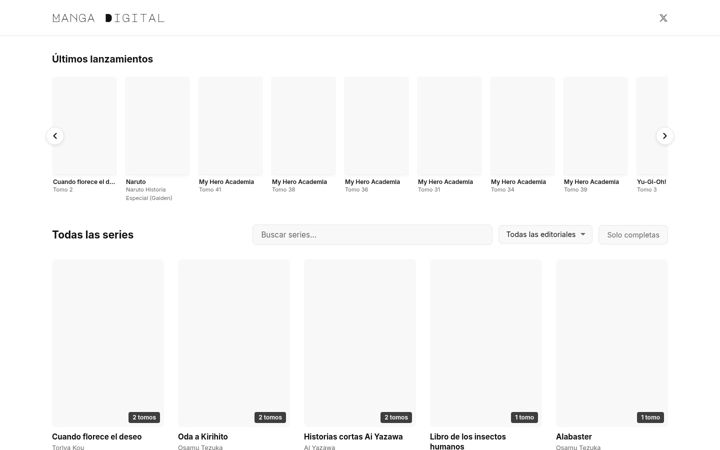Screen dimensions: 720x450
Task: Open My Hero Academia Tomo 39 cover
Action: click(596, 126)
